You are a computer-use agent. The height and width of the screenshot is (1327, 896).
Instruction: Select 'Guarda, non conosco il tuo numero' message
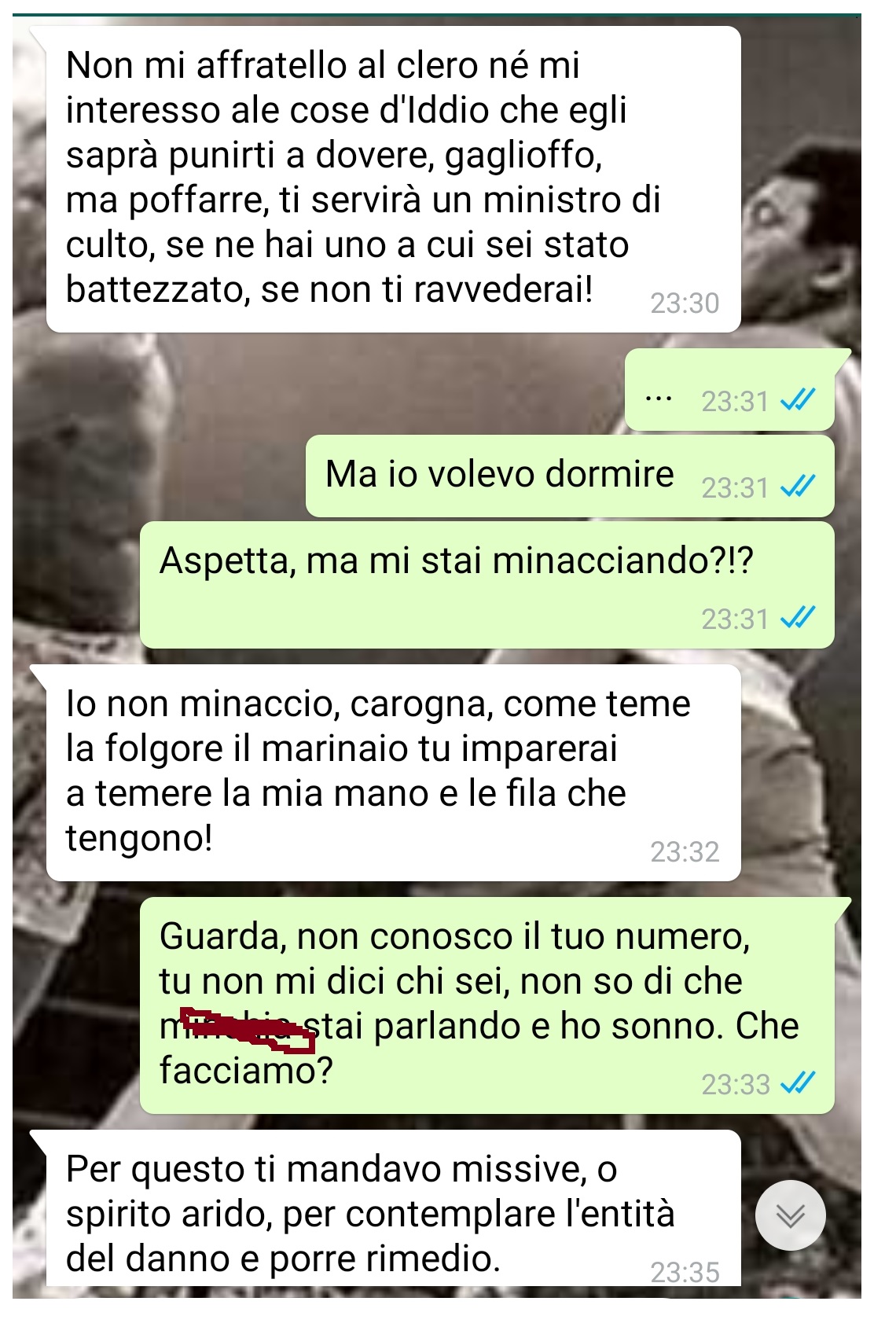487,1005
